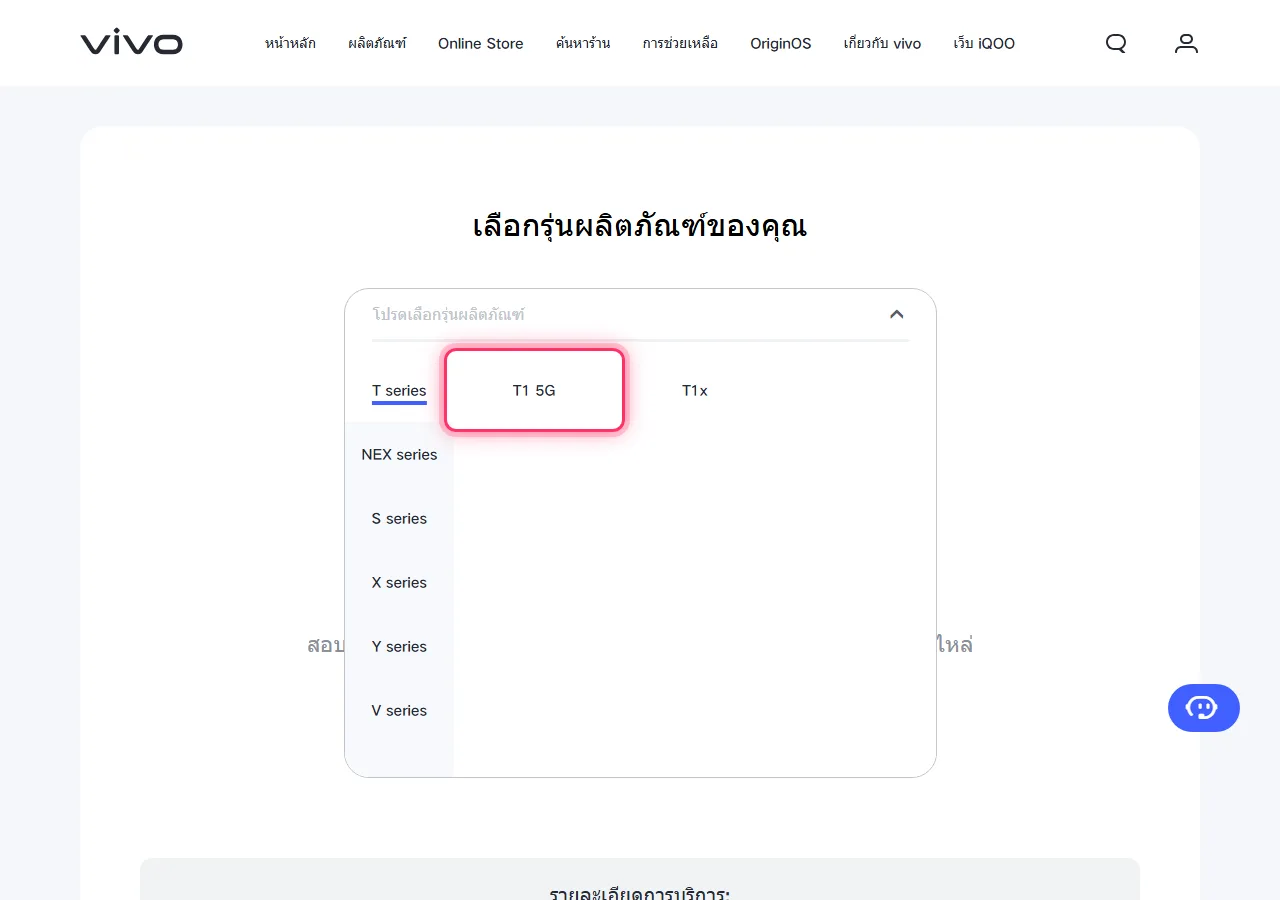Open the user account icon
Screen dimensions: 1280x900
pos(1186,43)
